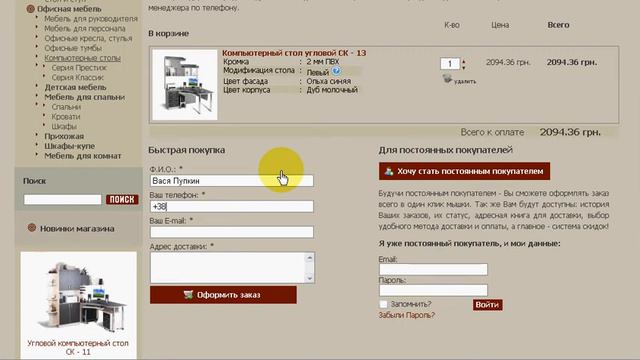Click the round icon beside Новинки магазина
640x360 pixels.
[32, 228]
